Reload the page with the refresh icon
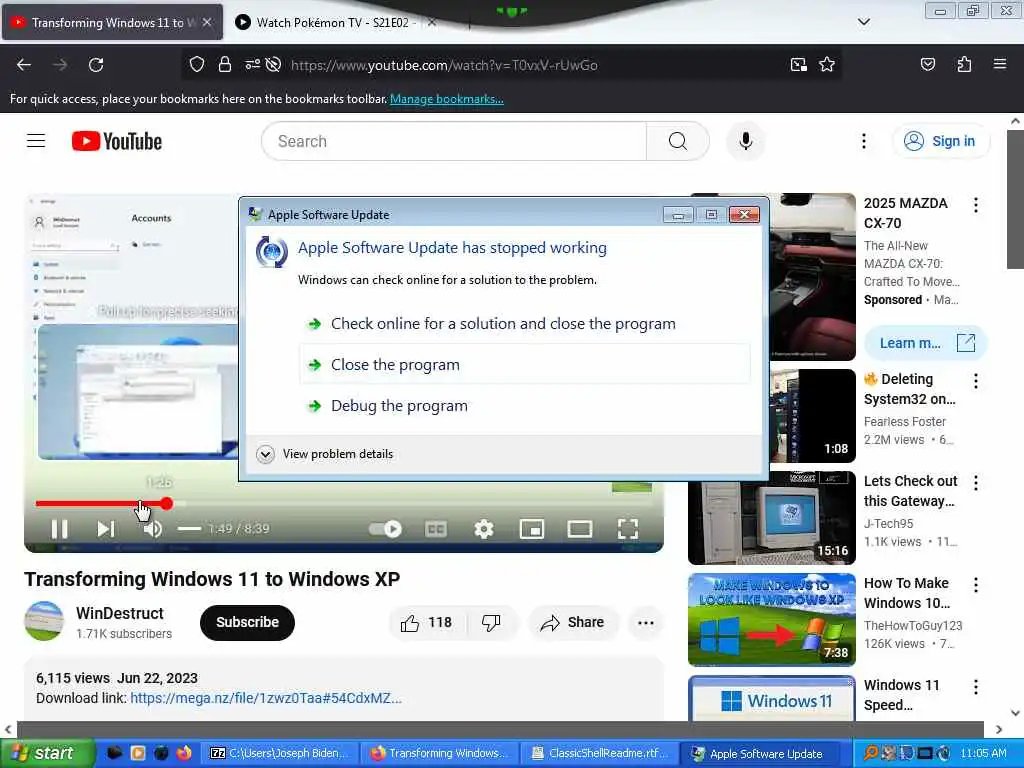 click(x=96, y=65)
